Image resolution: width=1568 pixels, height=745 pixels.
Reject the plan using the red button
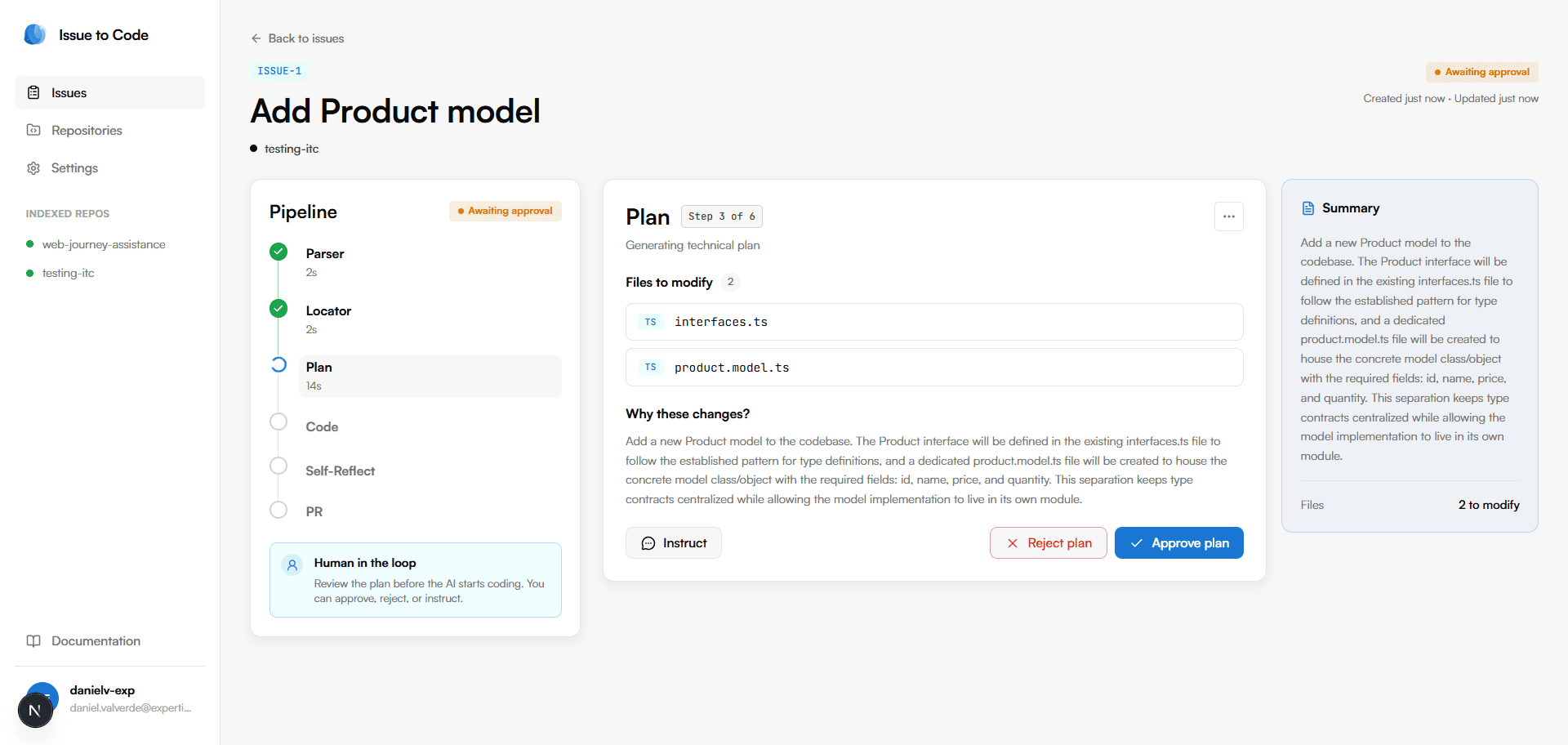tap(1049, 543)
